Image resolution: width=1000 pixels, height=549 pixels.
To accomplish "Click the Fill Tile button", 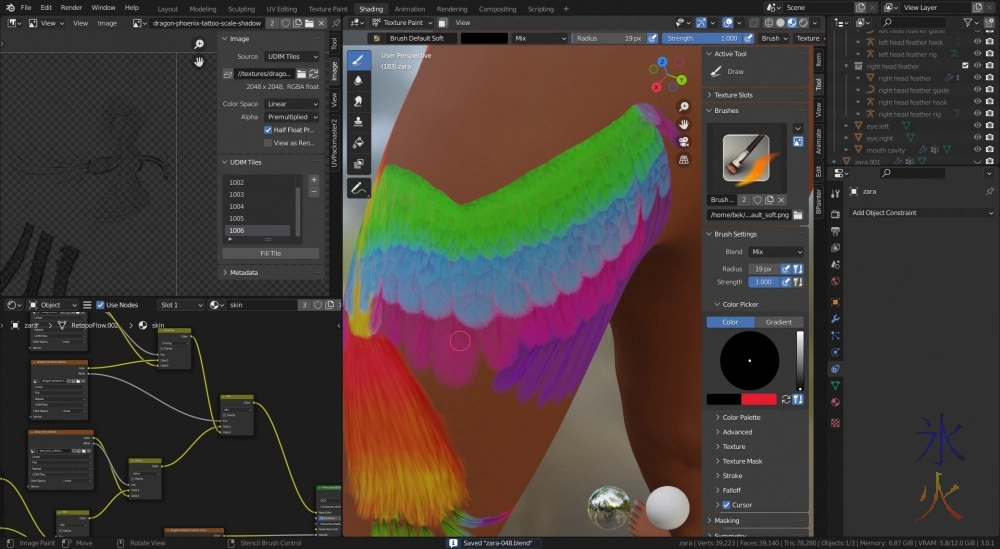I will tap(270, 253).
